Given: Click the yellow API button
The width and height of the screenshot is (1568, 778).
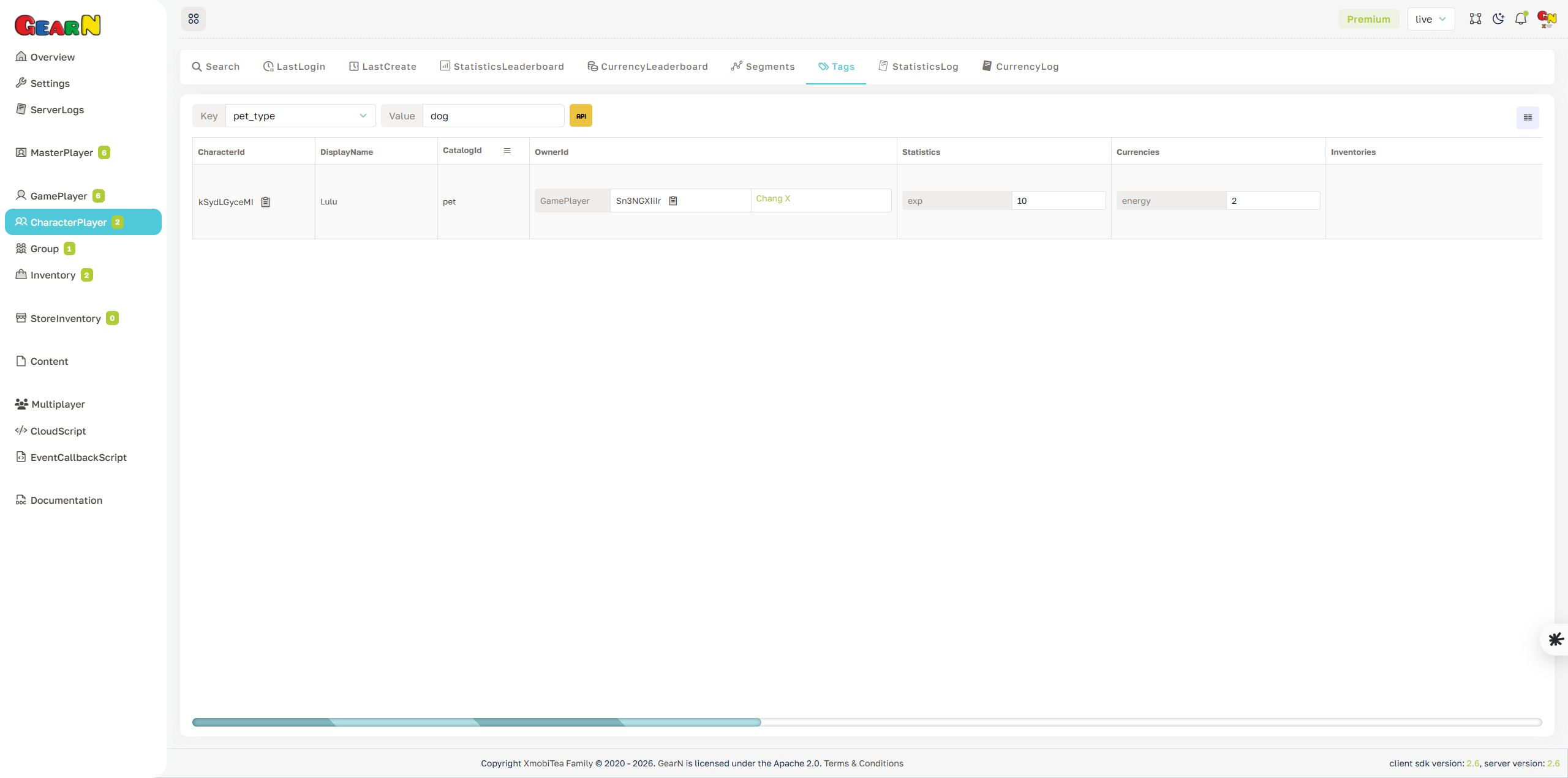Looking at the screenshot, I should point(580,115).
